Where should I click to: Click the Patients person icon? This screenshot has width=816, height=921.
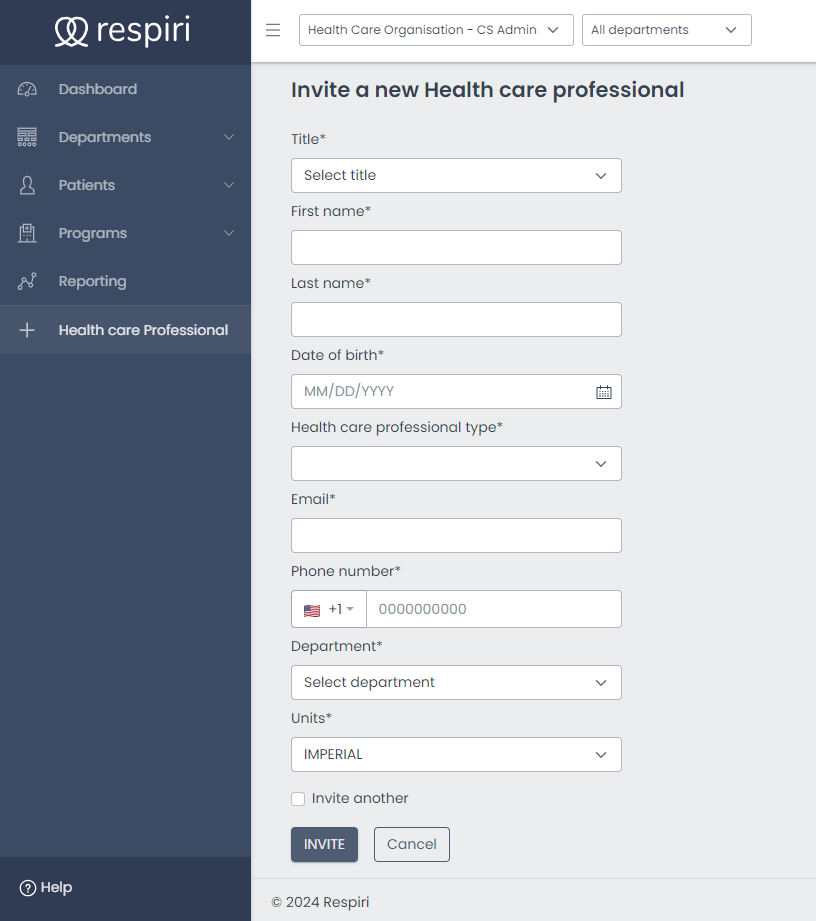[x=27, y=185]
